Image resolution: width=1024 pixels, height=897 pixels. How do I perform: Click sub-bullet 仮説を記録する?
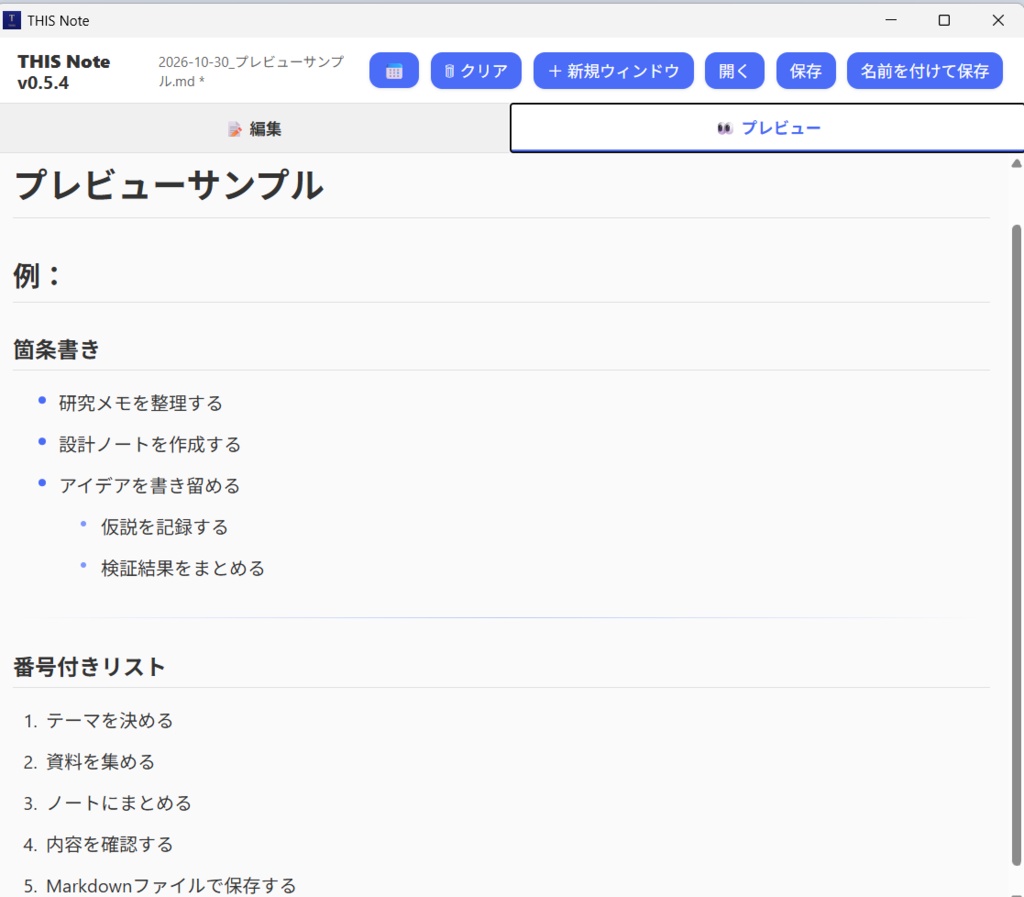165,527
